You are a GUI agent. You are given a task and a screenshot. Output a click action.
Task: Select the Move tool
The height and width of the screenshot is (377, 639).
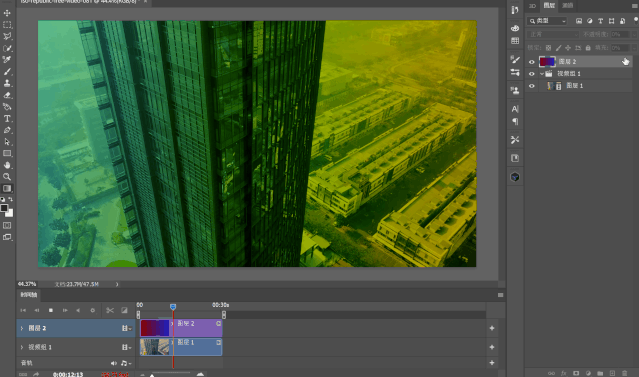[x=7, y=13]
